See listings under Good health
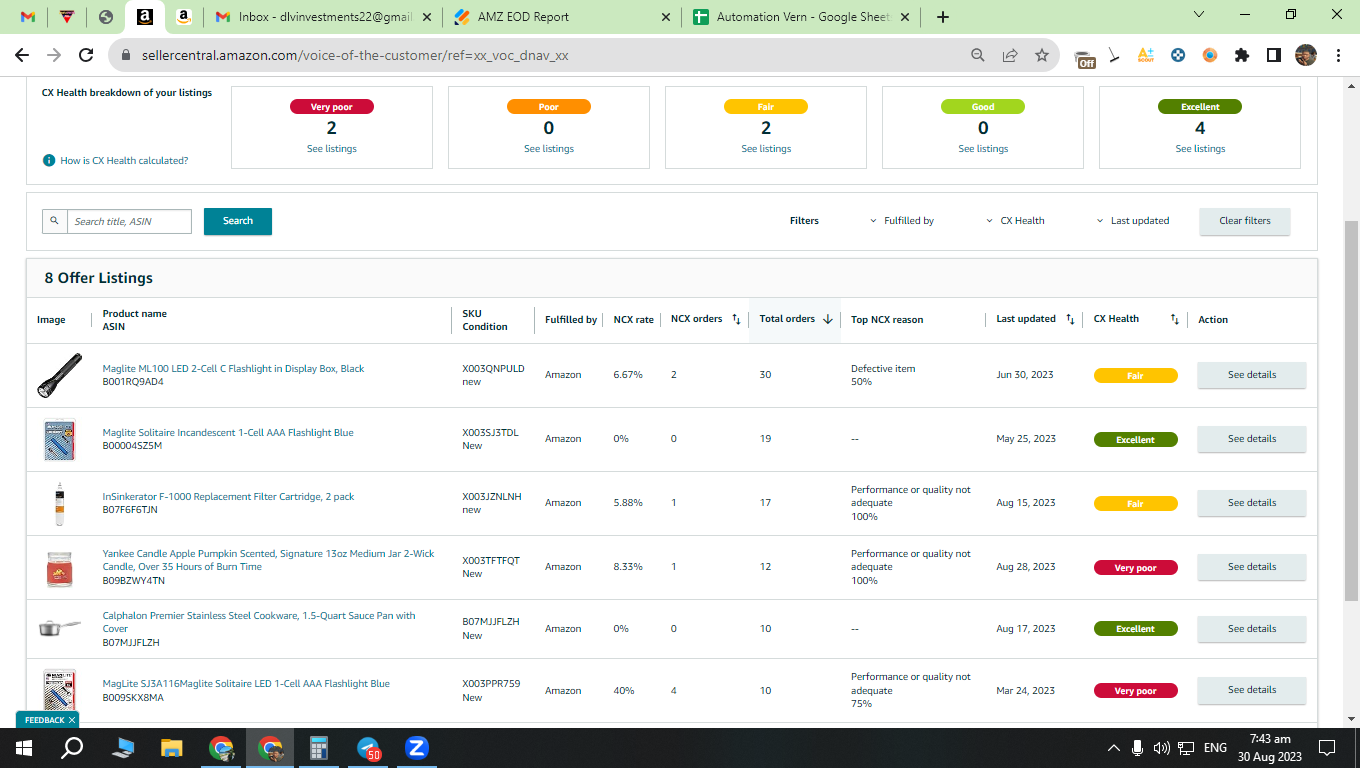Image resolution: width=1360 pixels, height=768 pixels. tap(983, 148)
